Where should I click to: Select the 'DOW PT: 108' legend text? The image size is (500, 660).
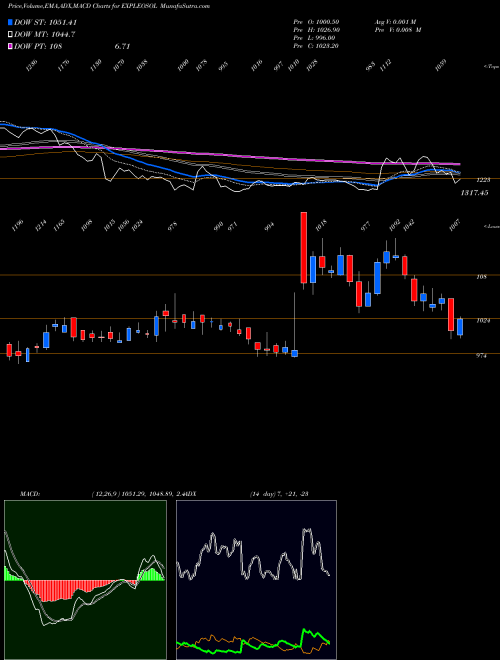pos(38,46)
